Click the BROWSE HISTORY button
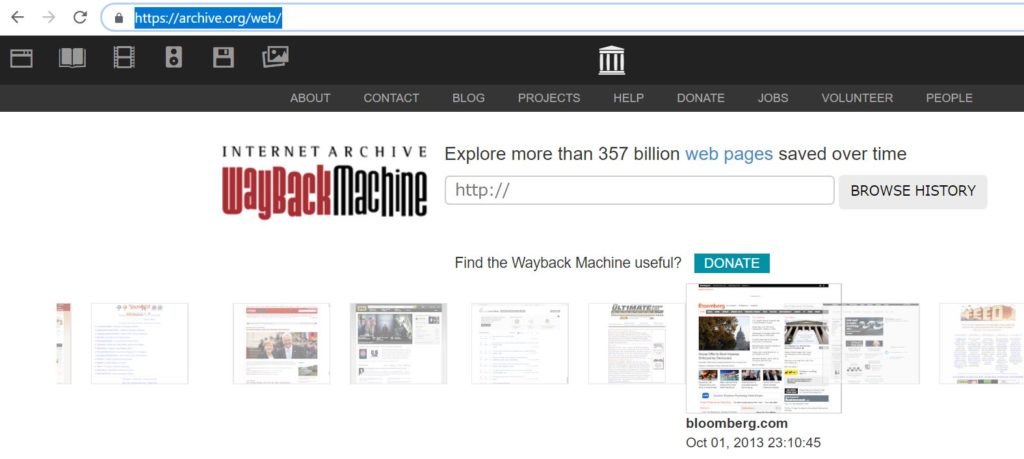The height and width of the screenshot is (459, 1024). (912, 191)
